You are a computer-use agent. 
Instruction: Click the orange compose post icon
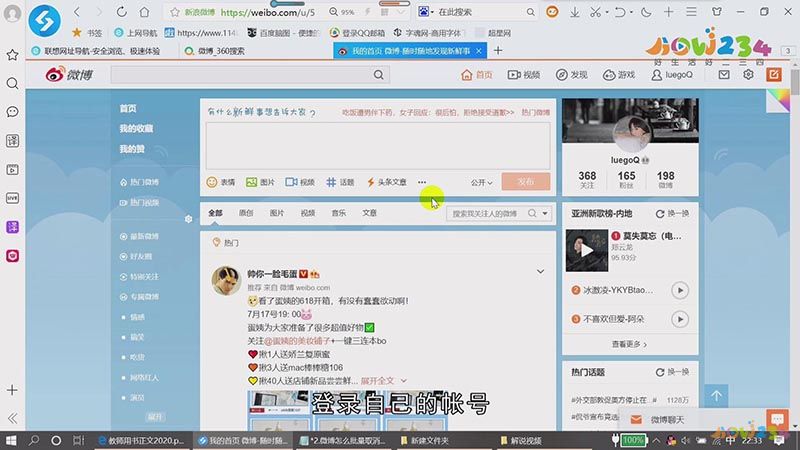click(x=774, y=75)
